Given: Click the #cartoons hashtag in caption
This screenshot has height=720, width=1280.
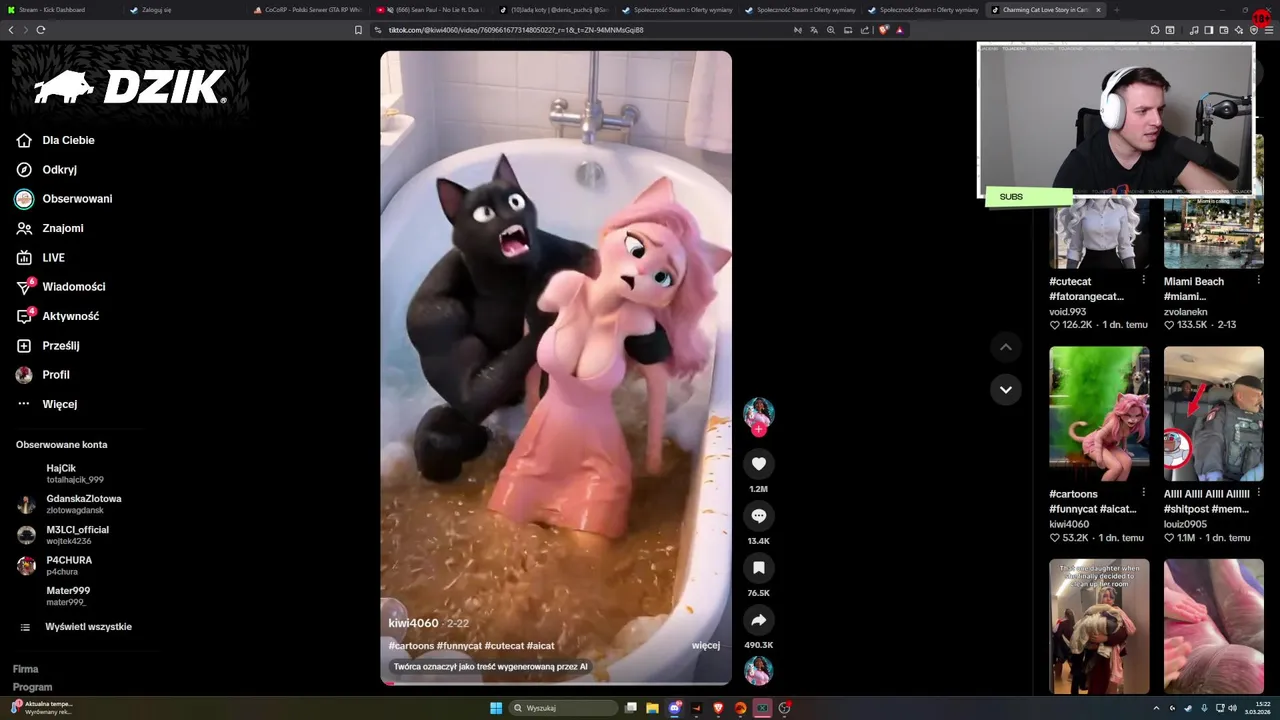Looking at the screenshot, I should tap(411, 646).
